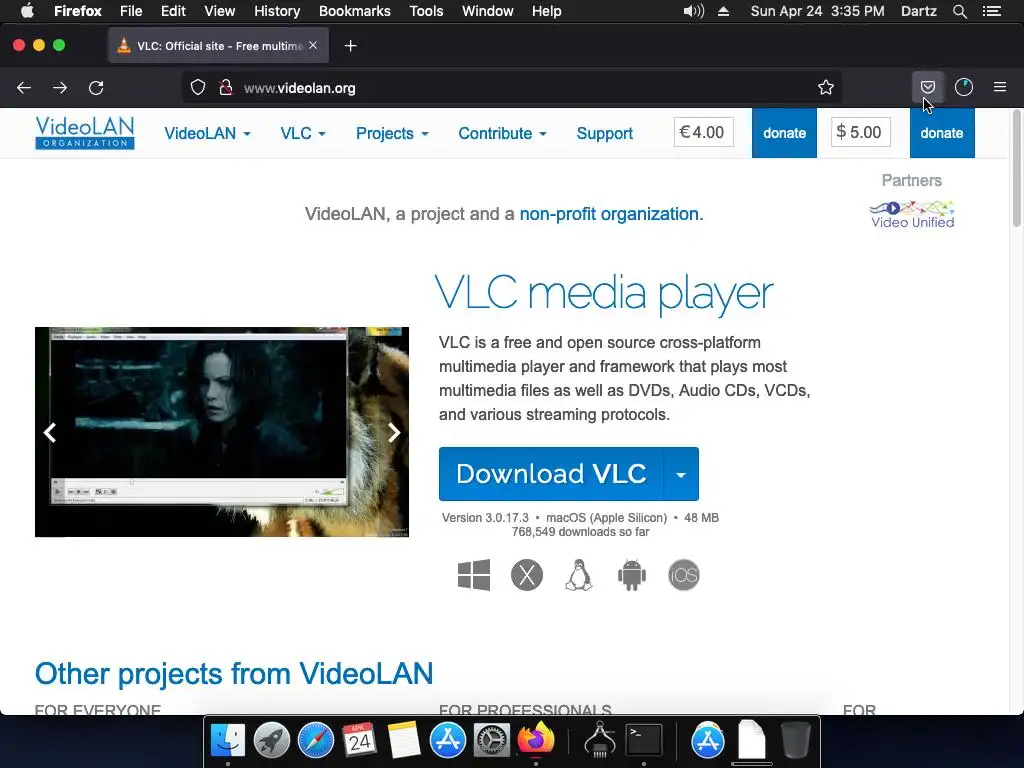Close the VLC Official site tab
The height and width of the screenshot is (768, 1024).
[313, 45]
